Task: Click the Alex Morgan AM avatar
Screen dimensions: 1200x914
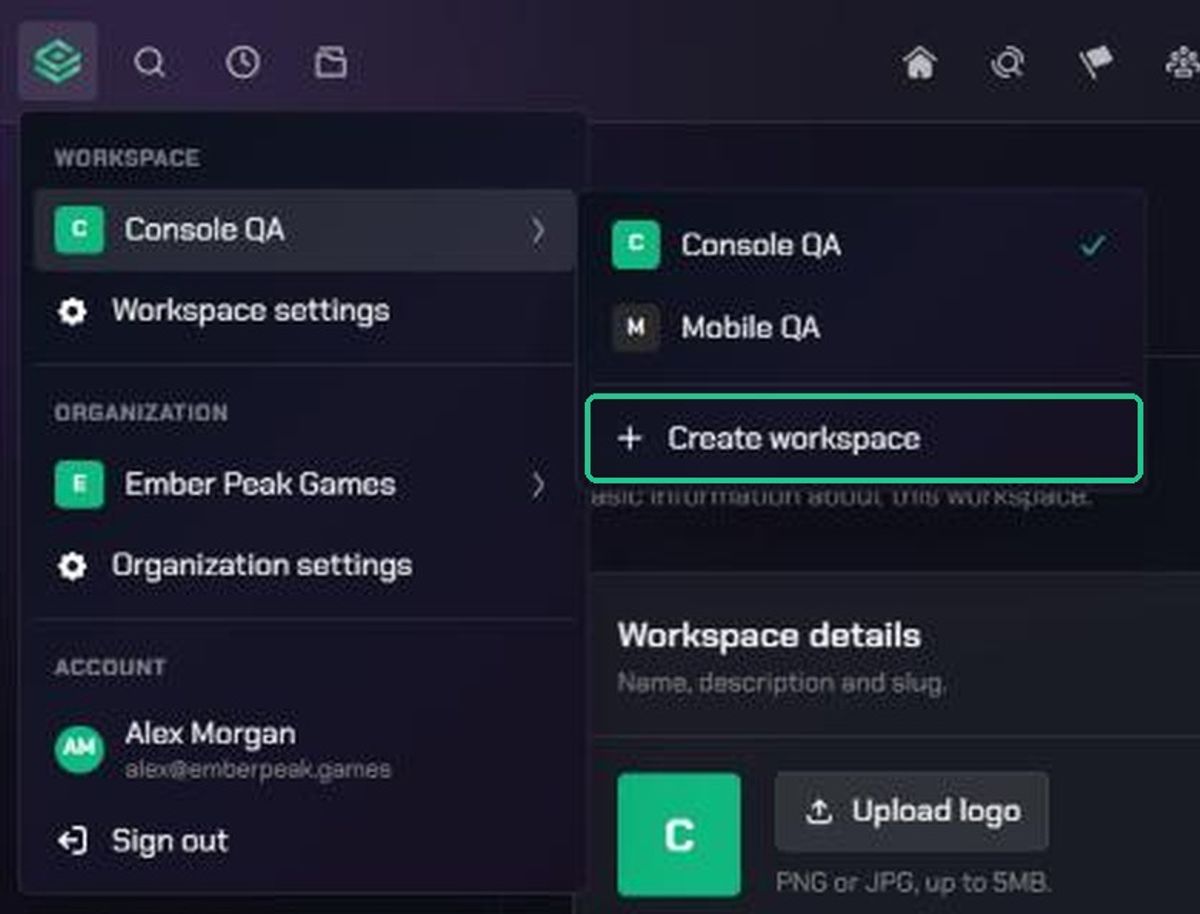Action: point(79,750)
